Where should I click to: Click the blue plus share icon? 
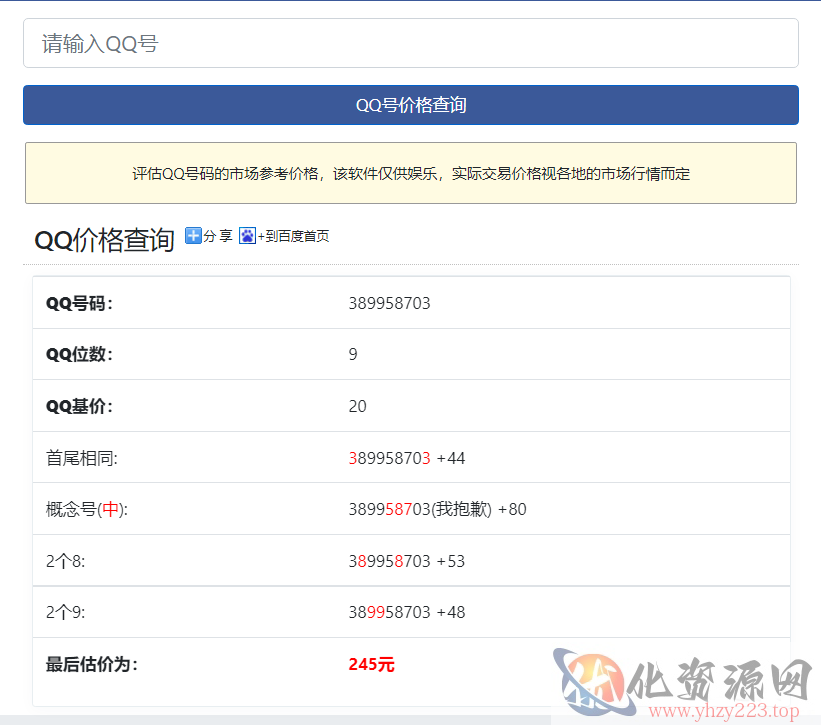[x=193, y=236]
